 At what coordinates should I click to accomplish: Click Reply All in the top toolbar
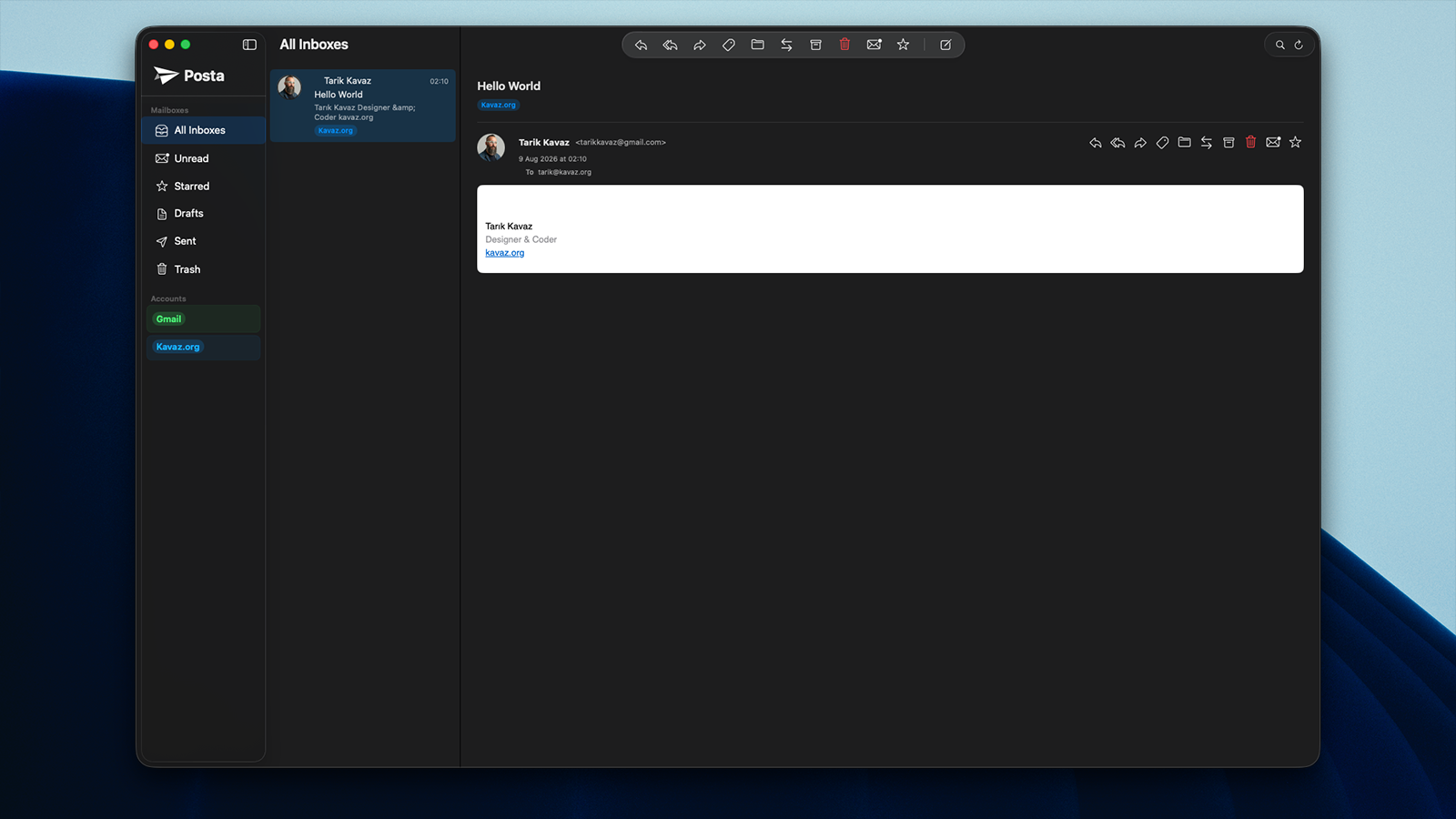point(670,45)
